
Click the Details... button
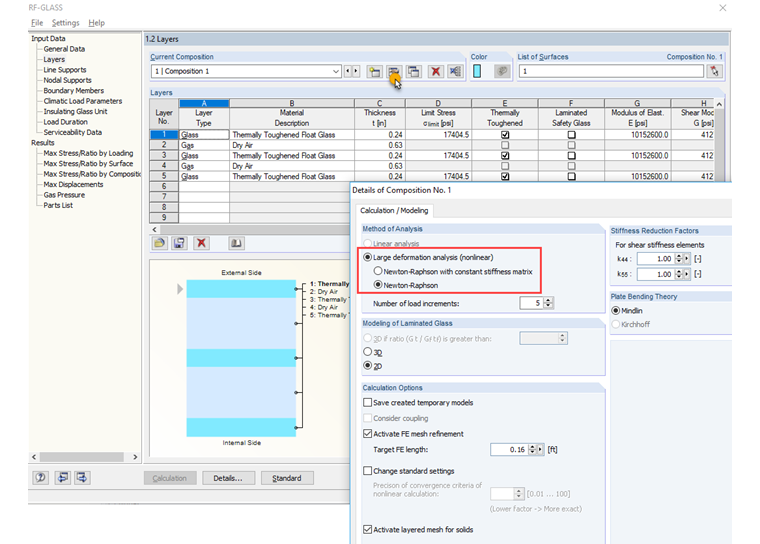tap(228, 478)
